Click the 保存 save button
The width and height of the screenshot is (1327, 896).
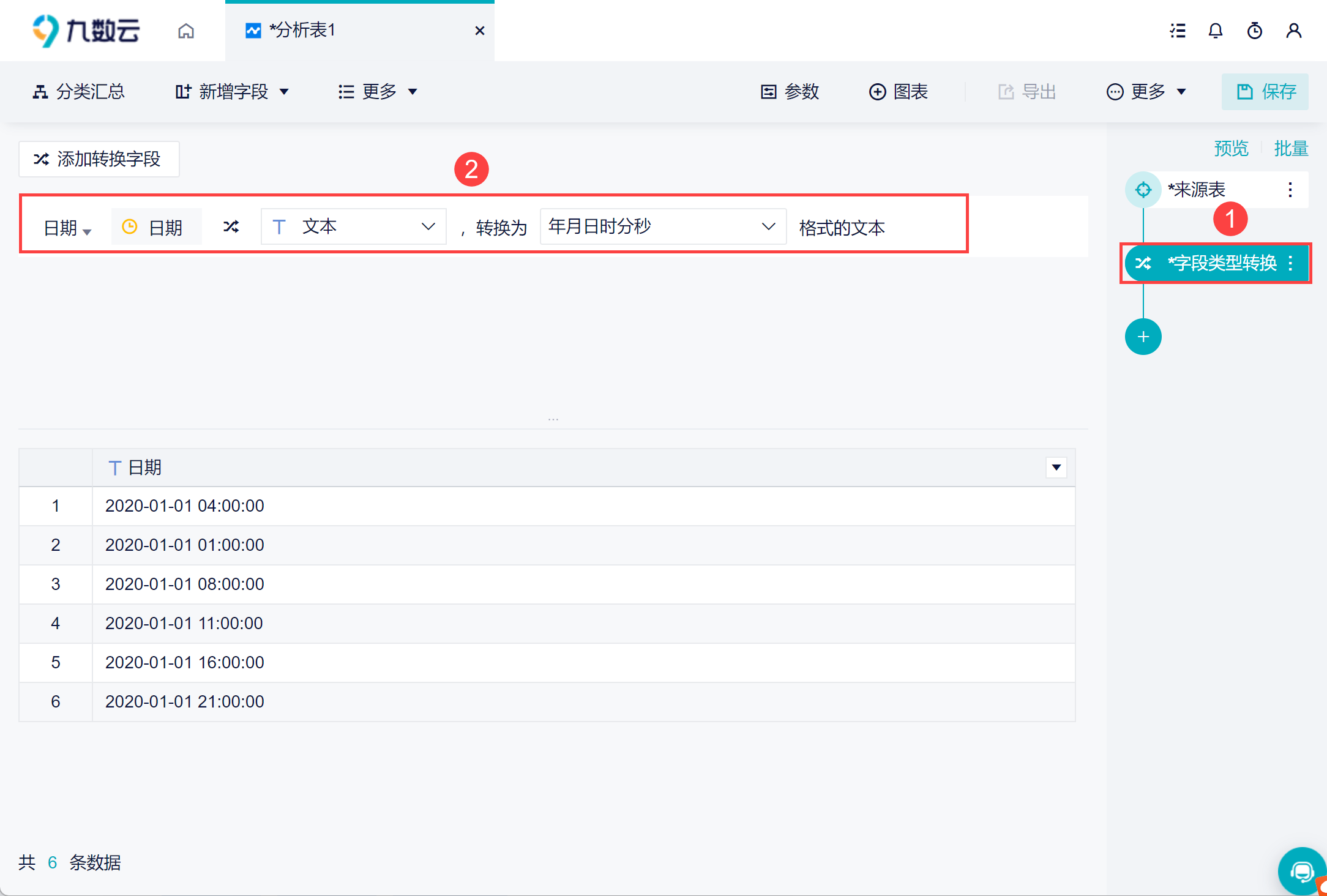coord(1265,92)
